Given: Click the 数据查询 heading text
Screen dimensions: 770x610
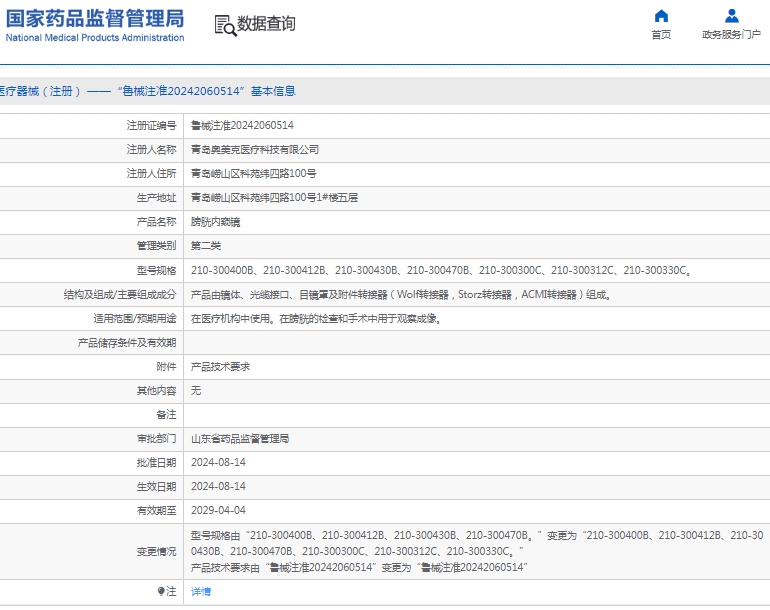Looking at the screenshot, I should (266, 24).
